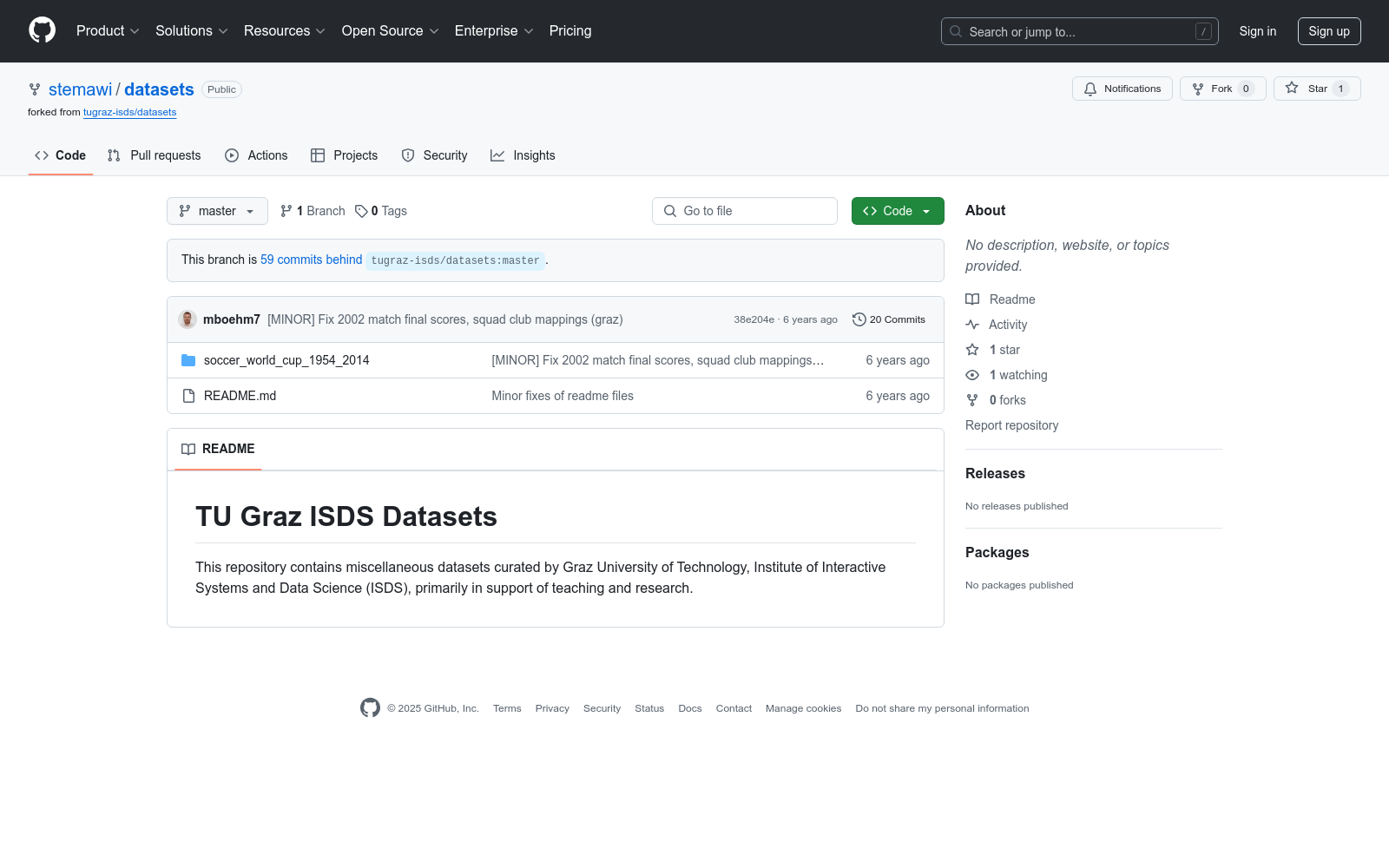Open the Privacy footer link
Viewport: 1389px width, 868px height.
tap(552, 708)
